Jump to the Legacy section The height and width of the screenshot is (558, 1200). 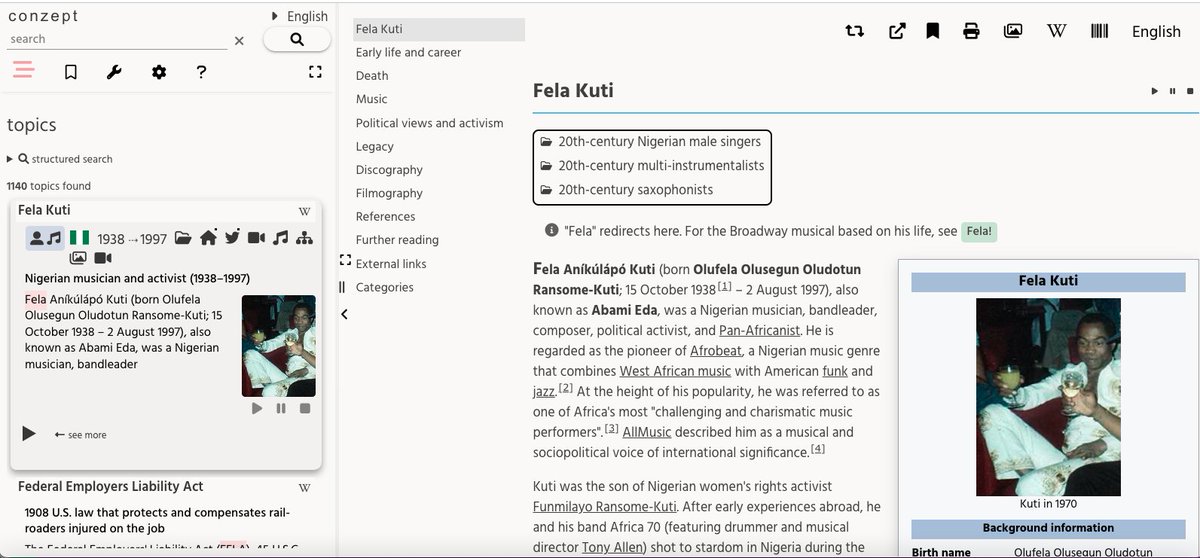(375, 146)
